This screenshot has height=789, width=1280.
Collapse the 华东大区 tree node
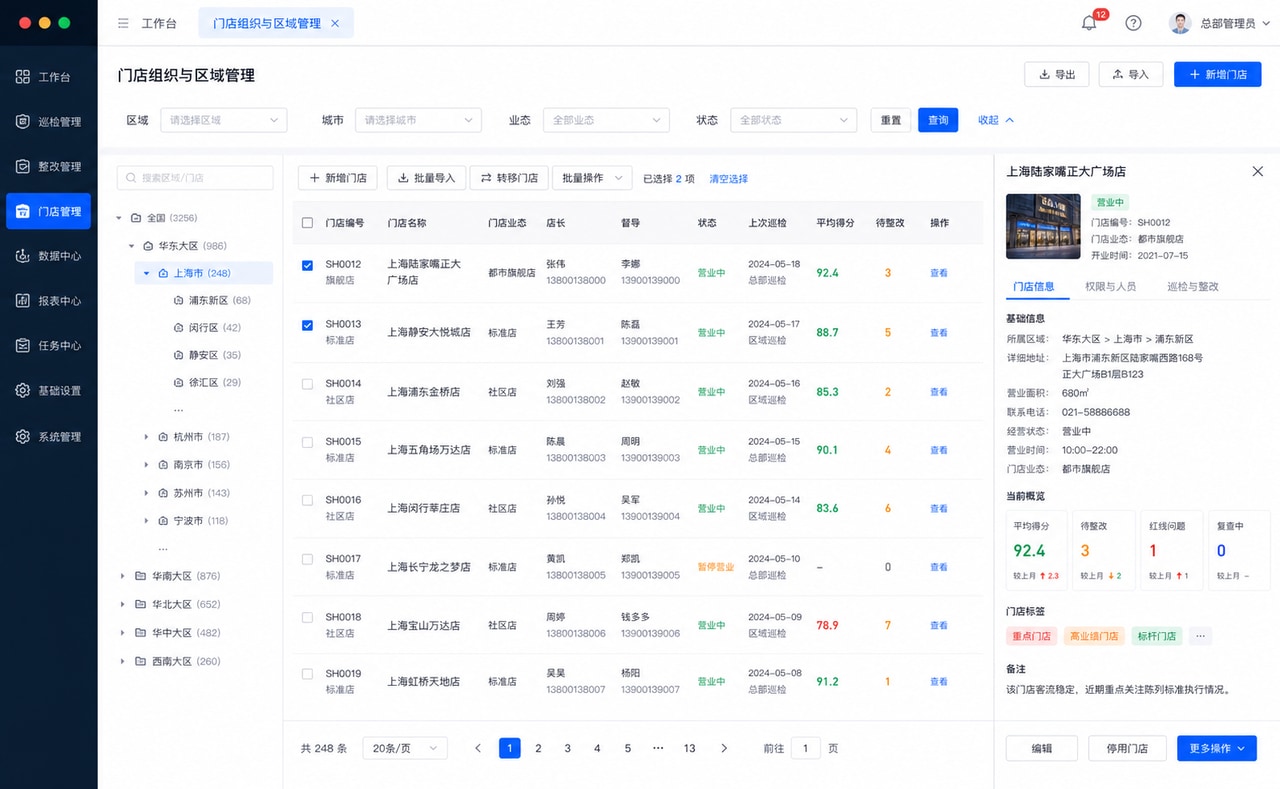[131, 246]
